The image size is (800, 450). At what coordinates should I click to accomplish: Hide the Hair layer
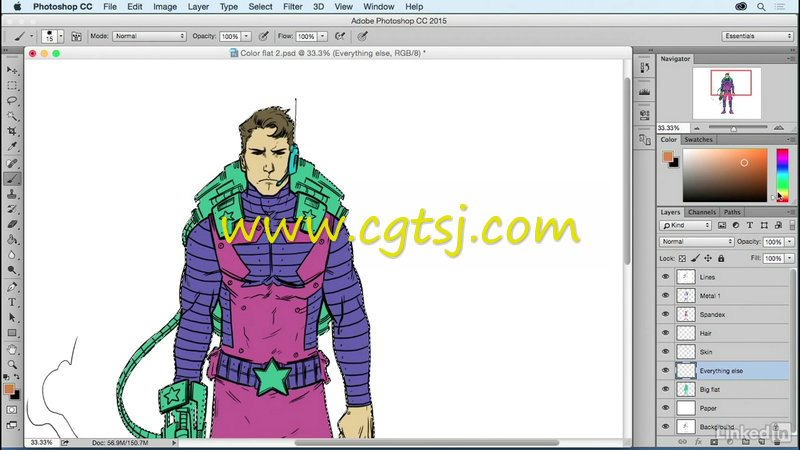pos(665,333)
